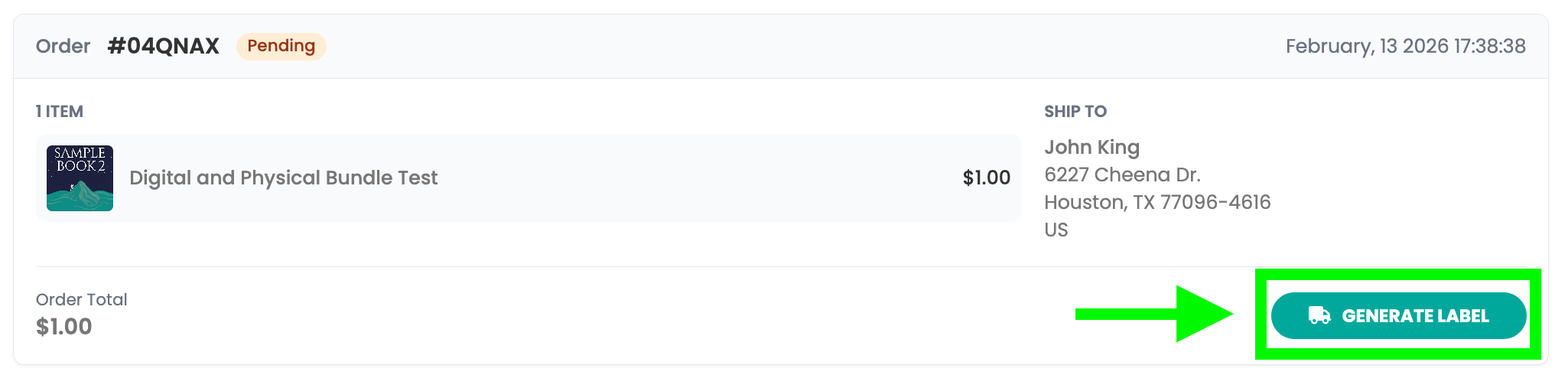The width and height of the screenshot is (1568, 375).
Task: Click the 1 ITEM heading
Action: click(59, 112)
